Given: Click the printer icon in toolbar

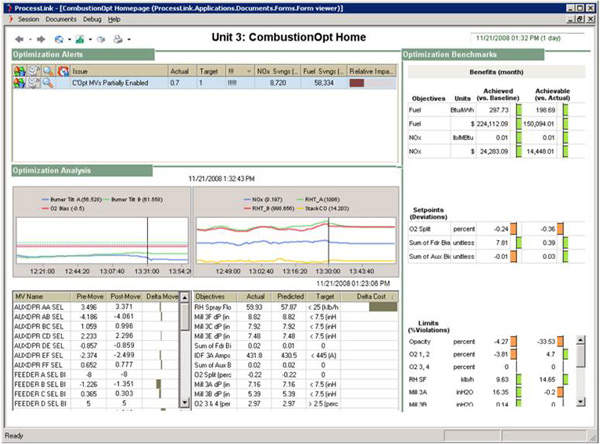Looking at the screenshot, I should 118,39.
